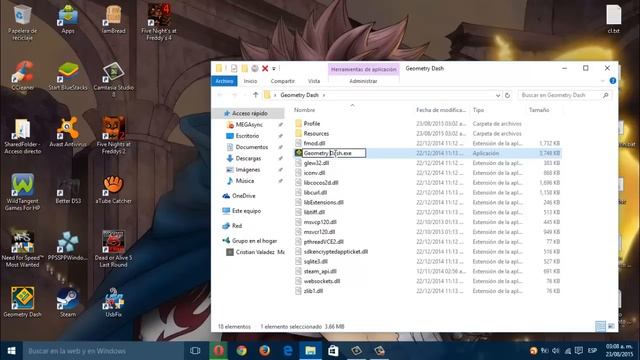Open Edge from the taskbar
Viewport: 640px width, 360px height.
tap(288, 351)
